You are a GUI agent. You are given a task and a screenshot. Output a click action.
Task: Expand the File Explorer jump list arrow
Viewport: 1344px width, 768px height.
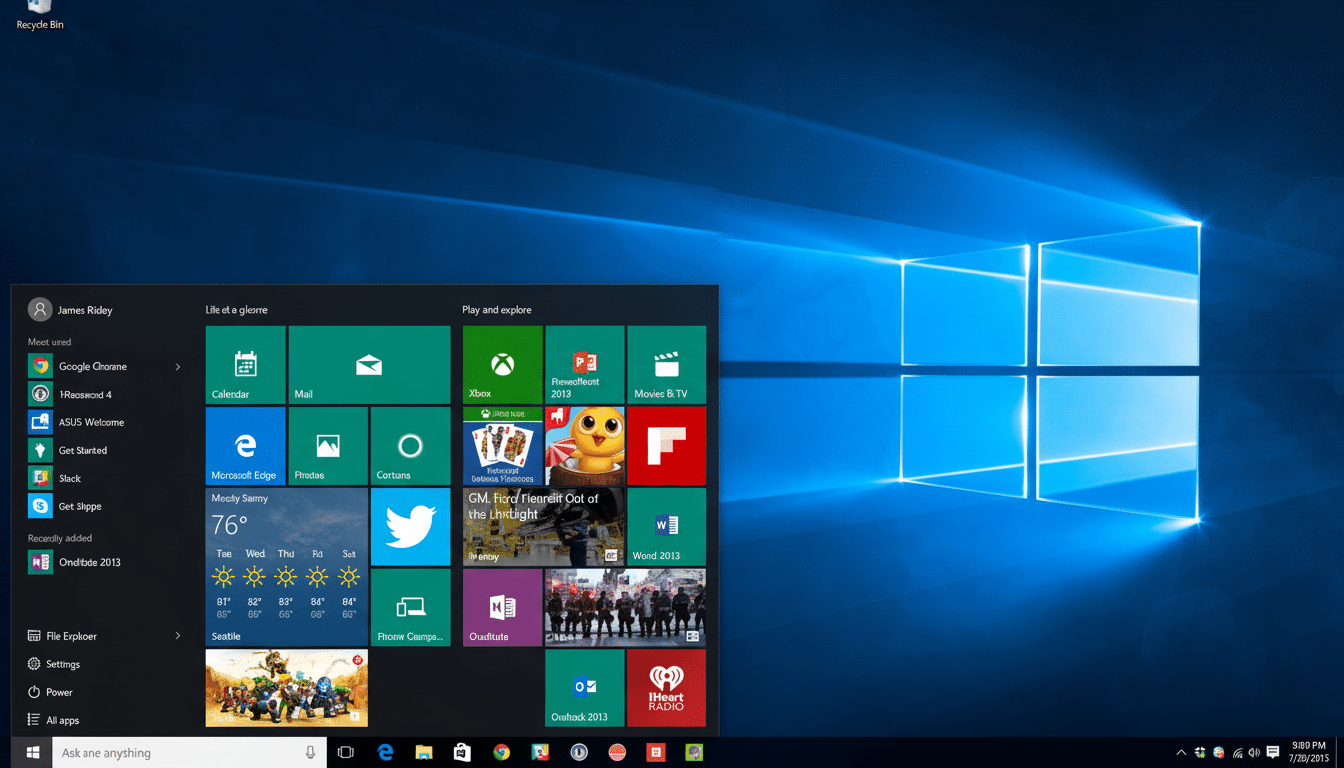[x=178, y=635]
